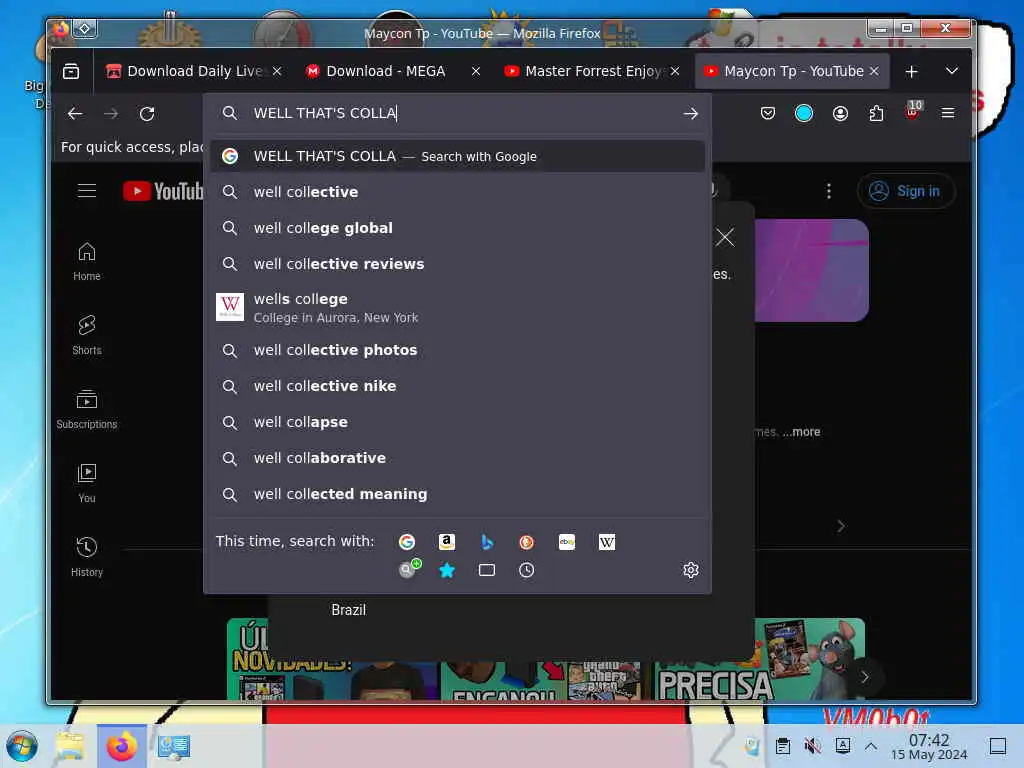Close the Download Daily Live tab

(277, 71)
